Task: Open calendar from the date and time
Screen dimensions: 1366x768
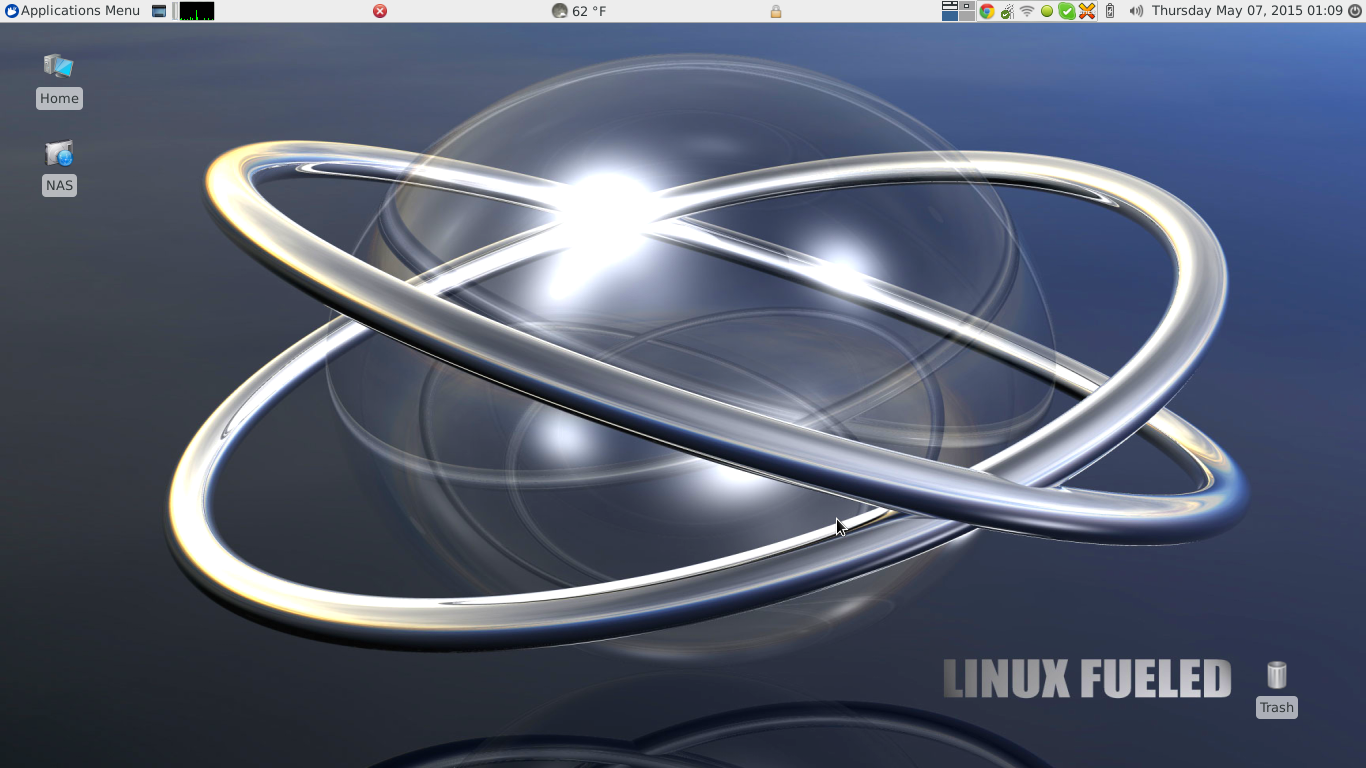Action: pos(1247,11)
